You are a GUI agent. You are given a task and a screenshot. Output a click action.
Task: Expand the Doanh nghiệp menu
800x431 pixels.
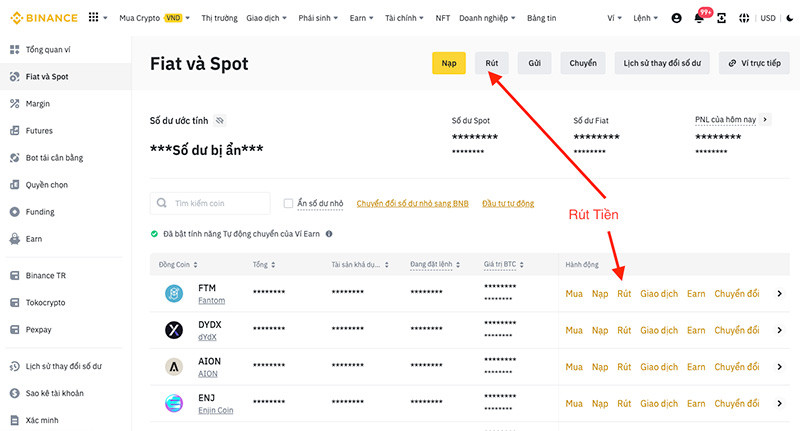click(x=487, y=18)
